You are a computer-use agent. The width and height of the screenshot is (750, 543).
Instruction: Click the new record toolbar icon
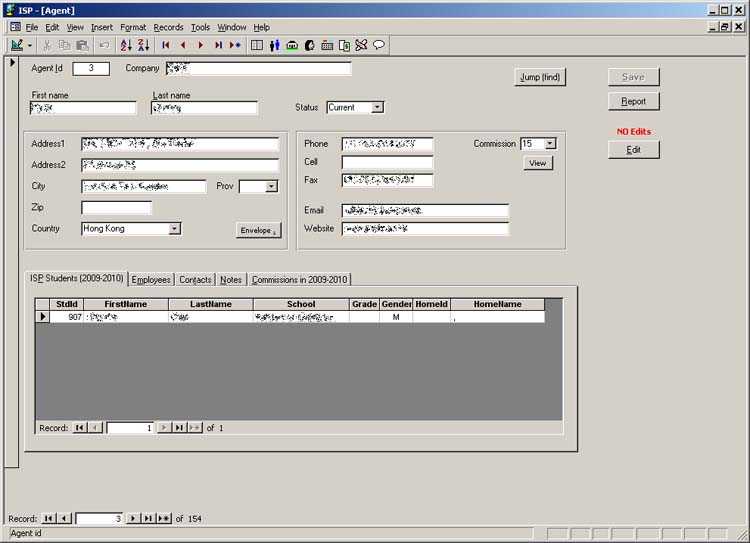click(235, 45)
